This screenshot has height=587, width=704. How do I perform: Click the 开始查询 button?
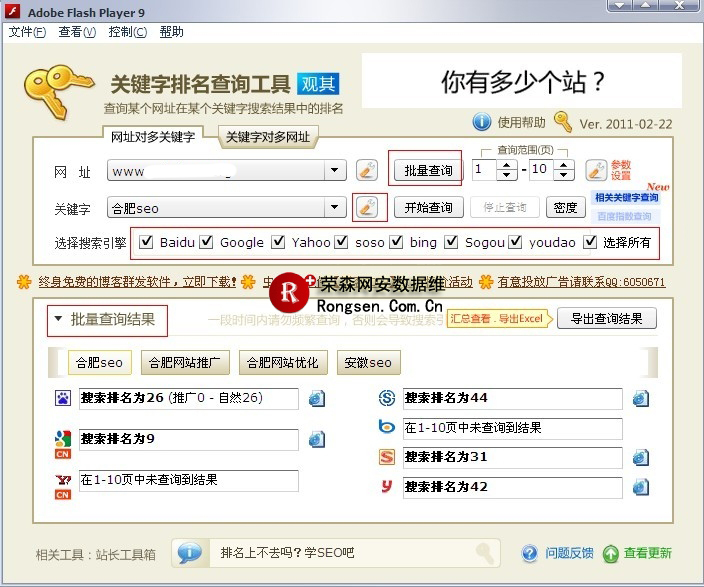click(428, 207)
